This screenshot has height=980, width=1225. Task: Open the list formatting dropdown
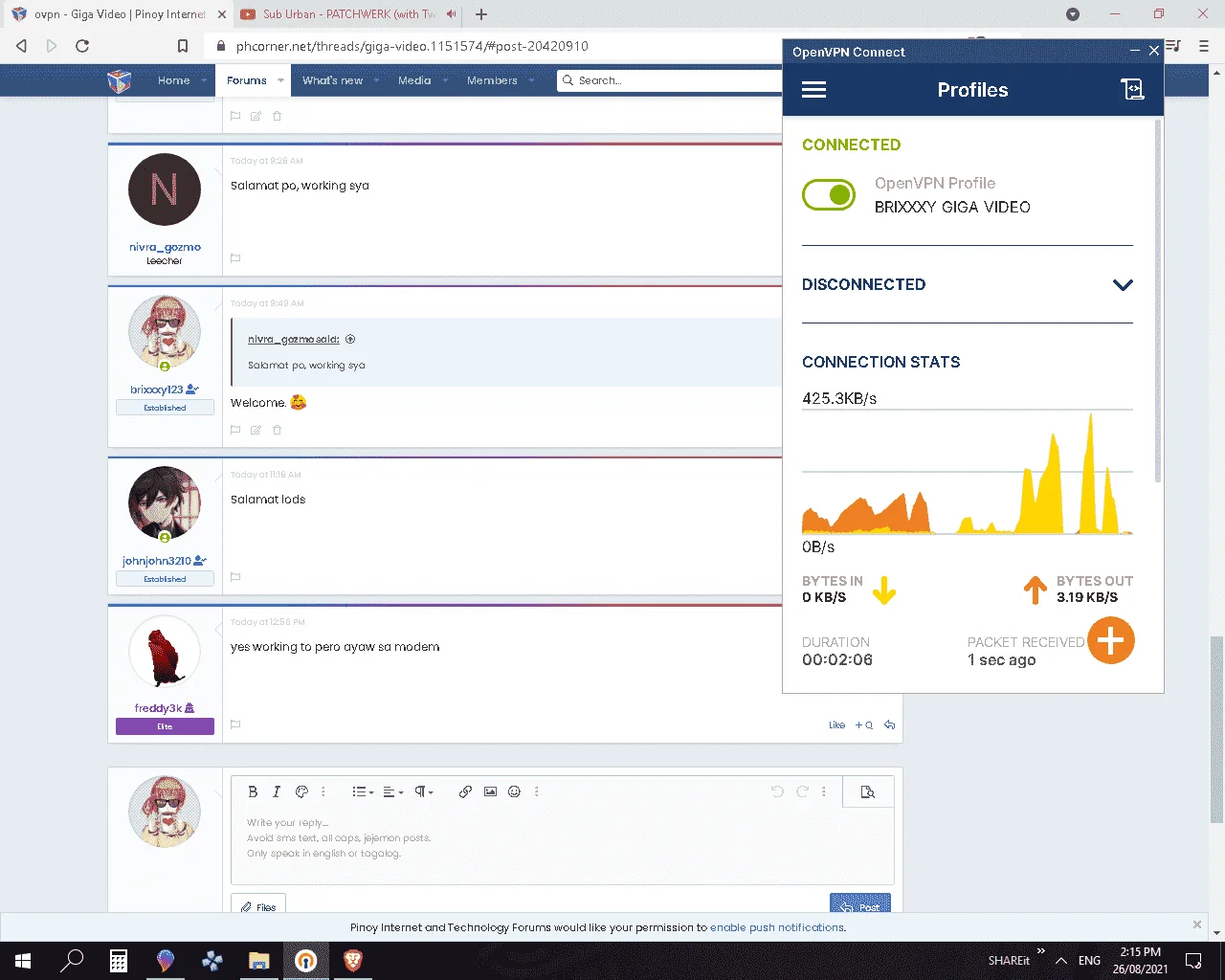point(363,791)
